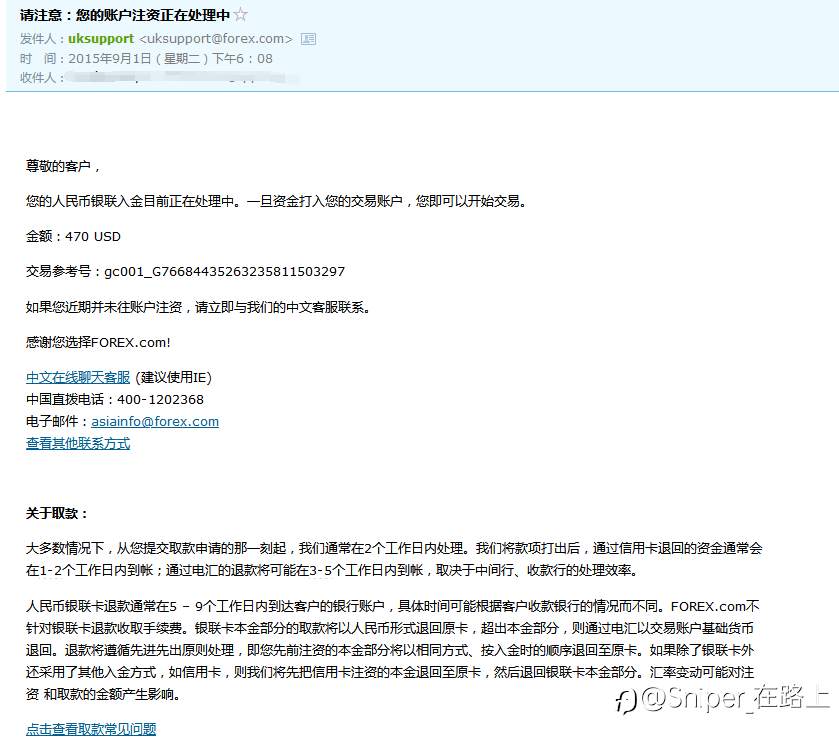Click the paragraph starting 人民币银联卡退款通常在5 – 9个工作日
This screenshot has width=839, height=746.
(392, 650)
